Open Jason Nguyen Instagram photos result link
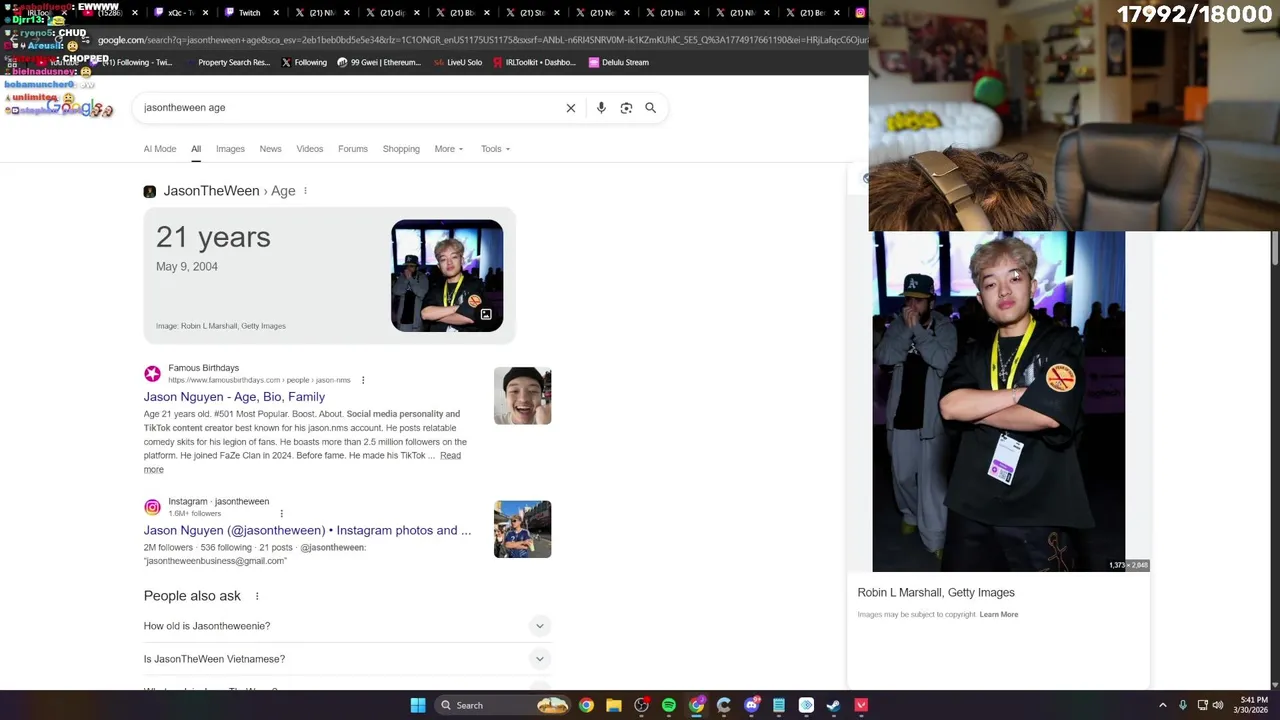The height and width of the screenshot is (720, 1280). 307,530
